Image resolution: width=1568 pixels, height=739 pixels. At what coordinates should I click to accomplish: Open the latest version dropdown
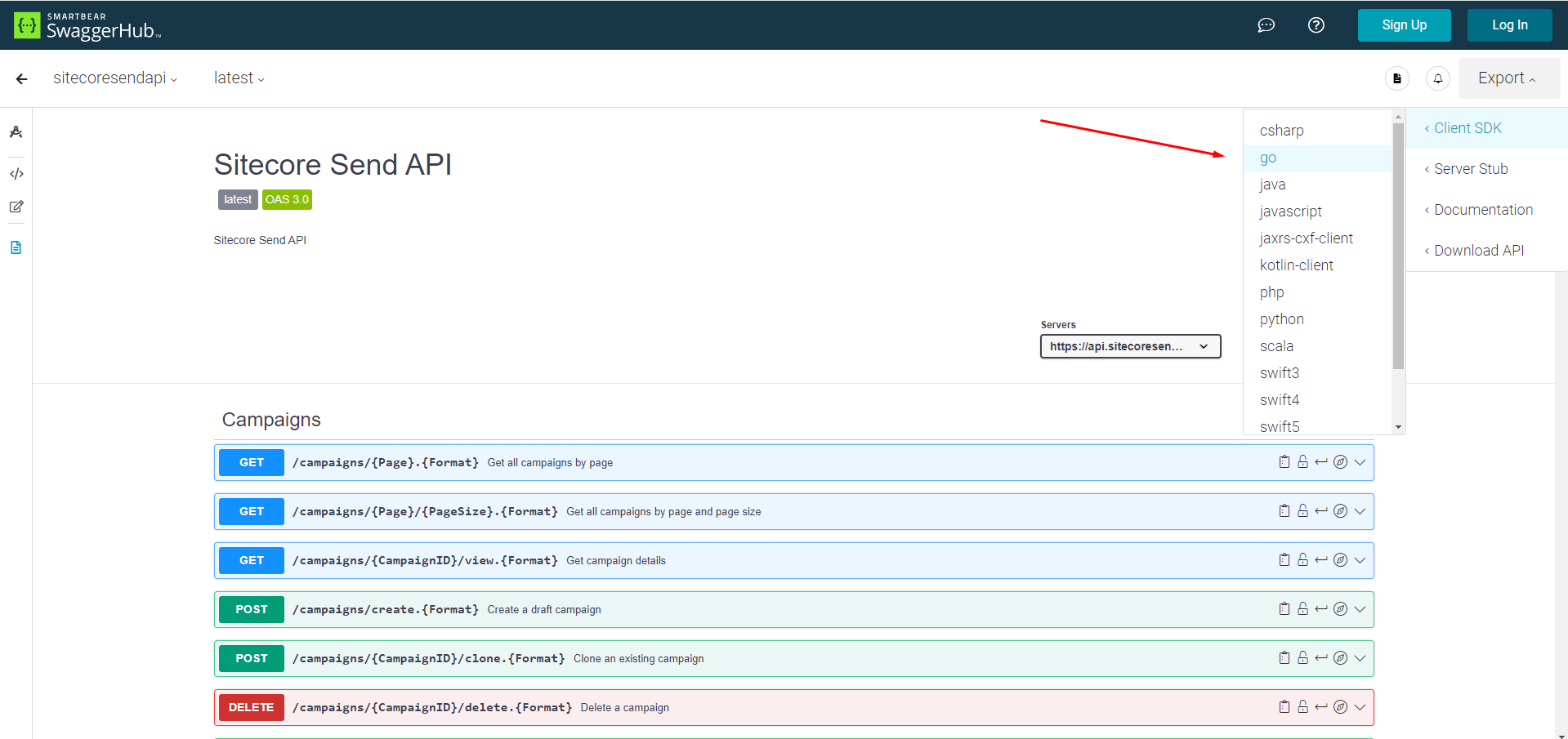click(239, 78)
